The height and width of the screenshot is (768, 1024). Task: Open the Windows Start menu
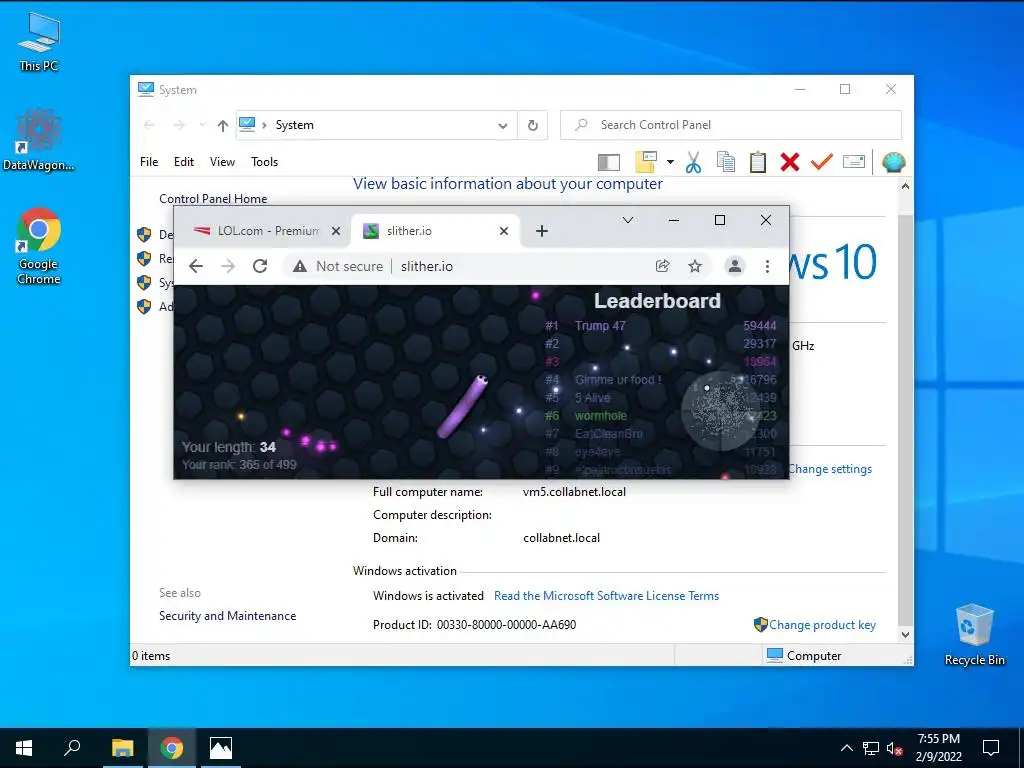pyautogui.click(x=24, y=748)
